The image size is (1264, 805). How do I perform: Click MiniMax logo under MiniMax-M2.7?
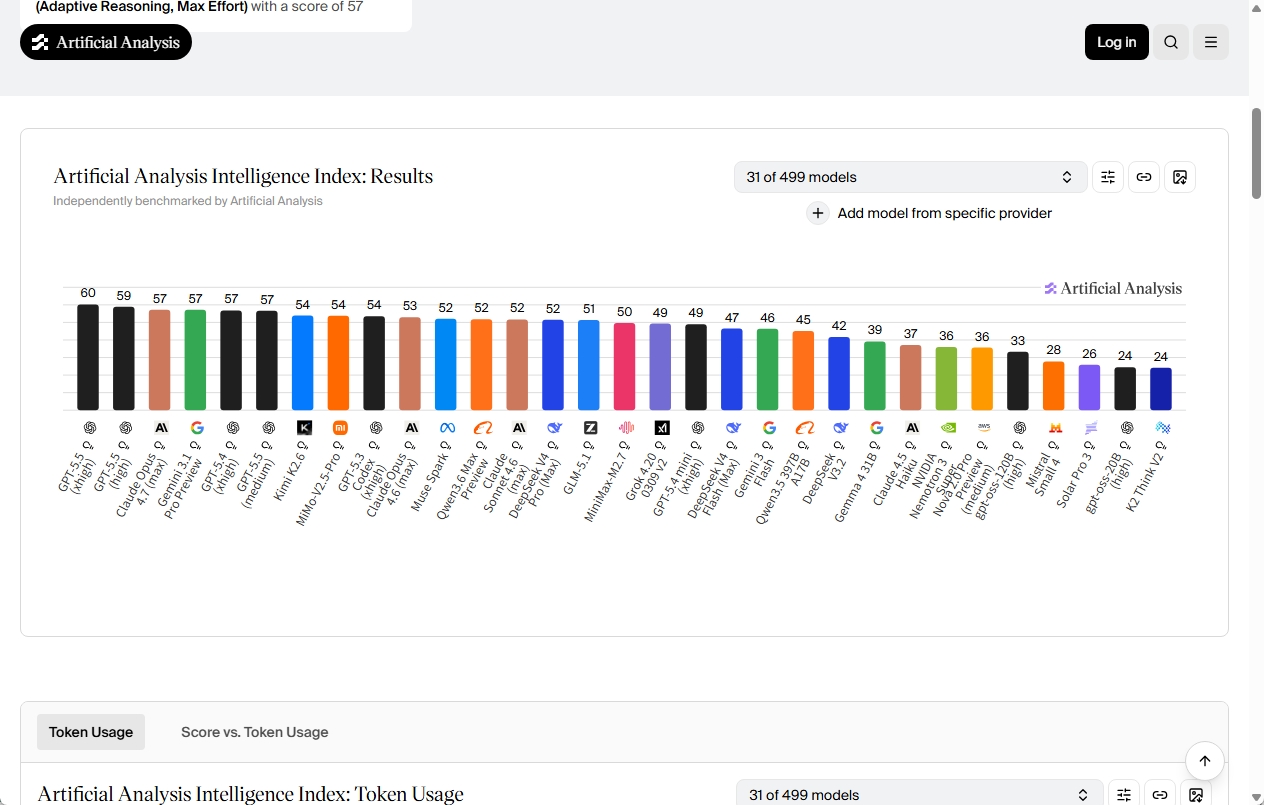626,427
